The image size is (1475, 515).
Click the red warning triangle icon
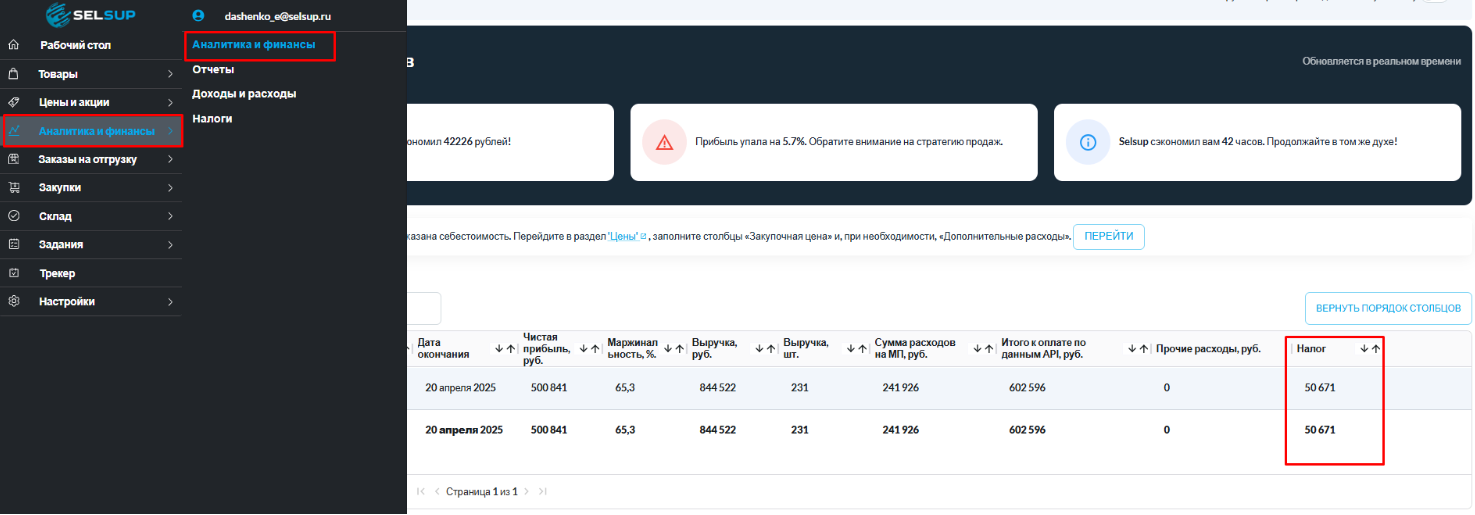pyautogui.click(x=664, y=141)
